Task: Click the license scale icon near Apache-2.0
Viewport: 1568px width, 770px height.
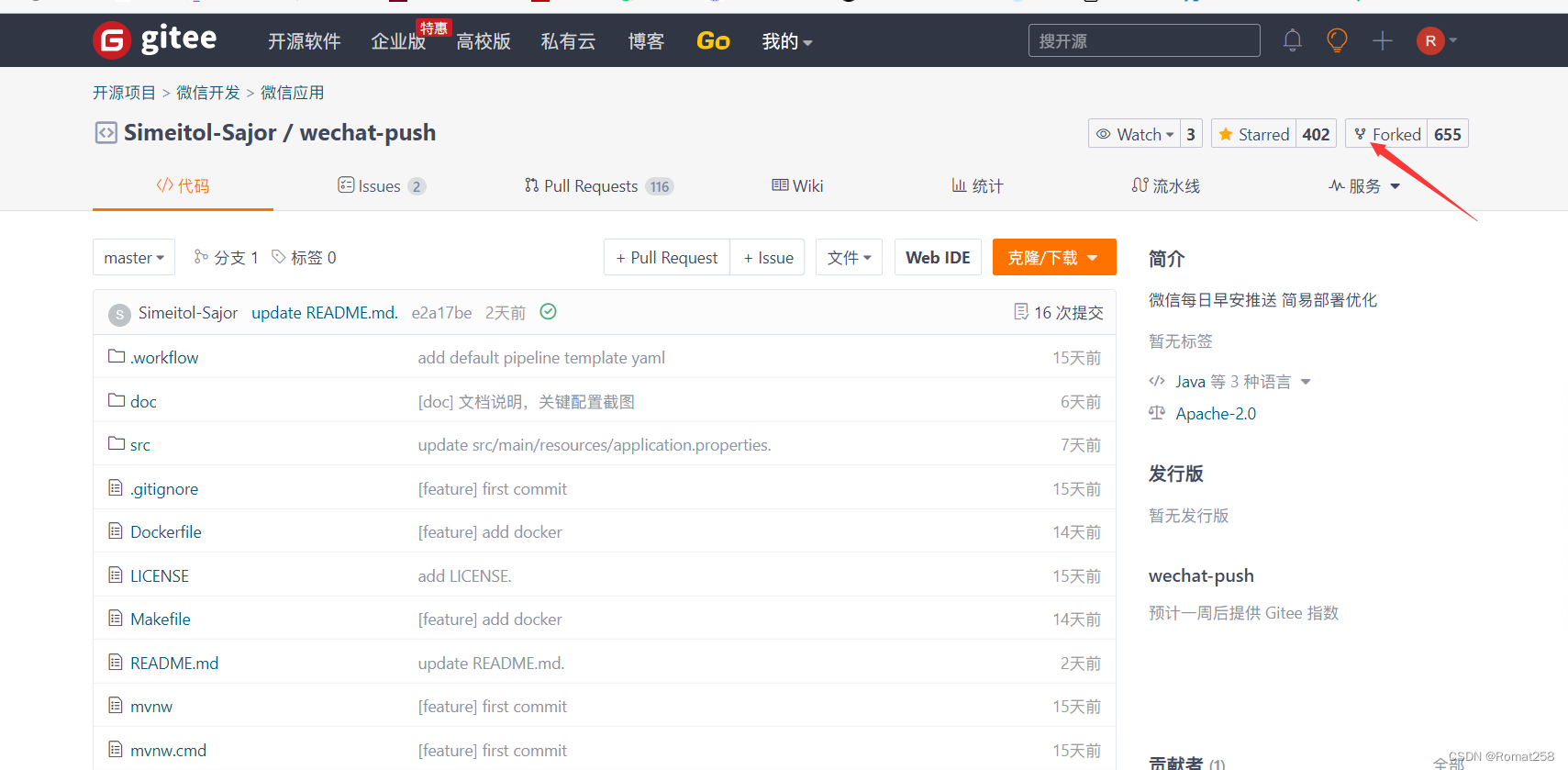Action: [x=1157, y=413]
